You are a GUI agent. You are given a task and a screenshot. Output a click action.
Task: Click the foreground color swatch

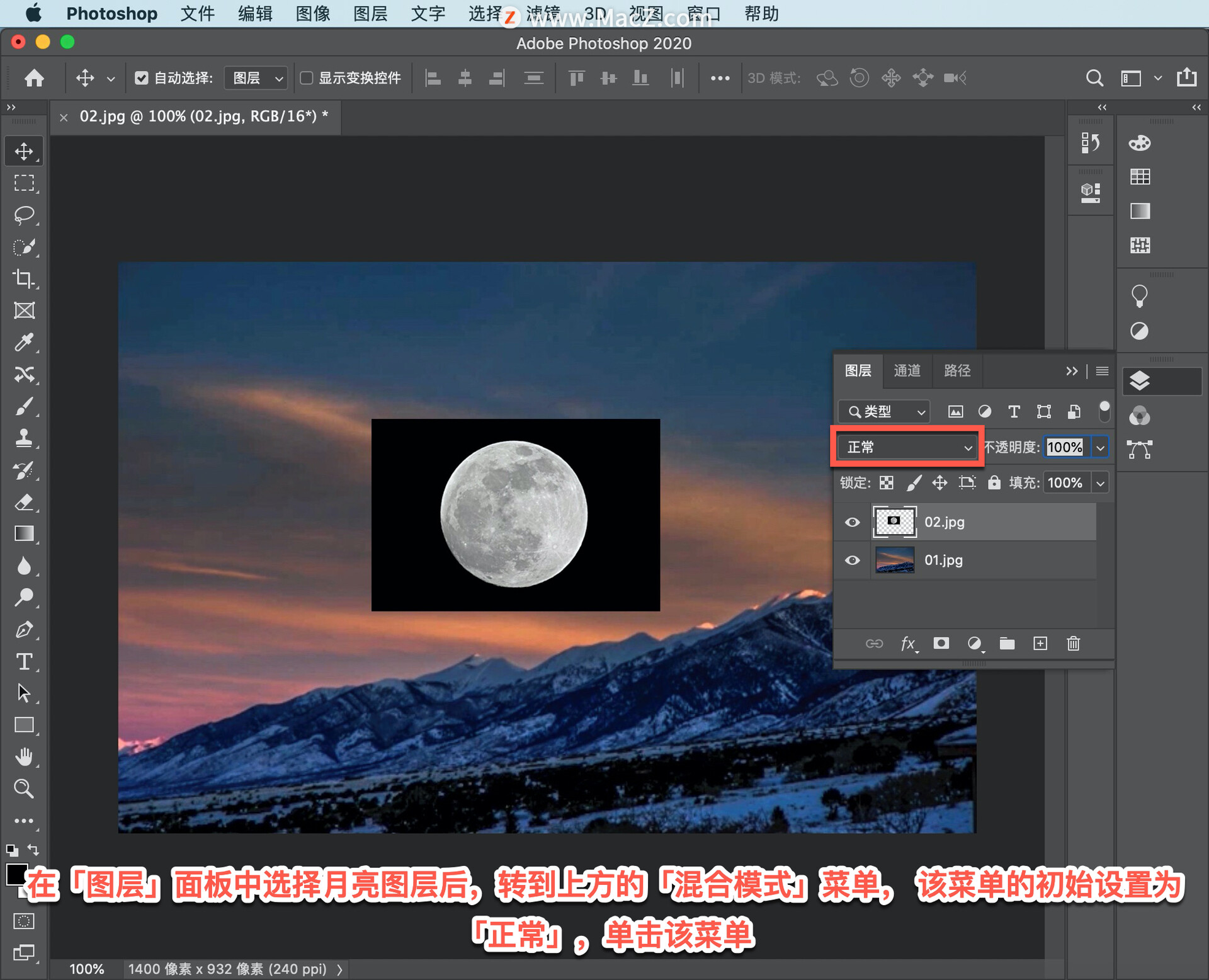click(x=16, y=875)
